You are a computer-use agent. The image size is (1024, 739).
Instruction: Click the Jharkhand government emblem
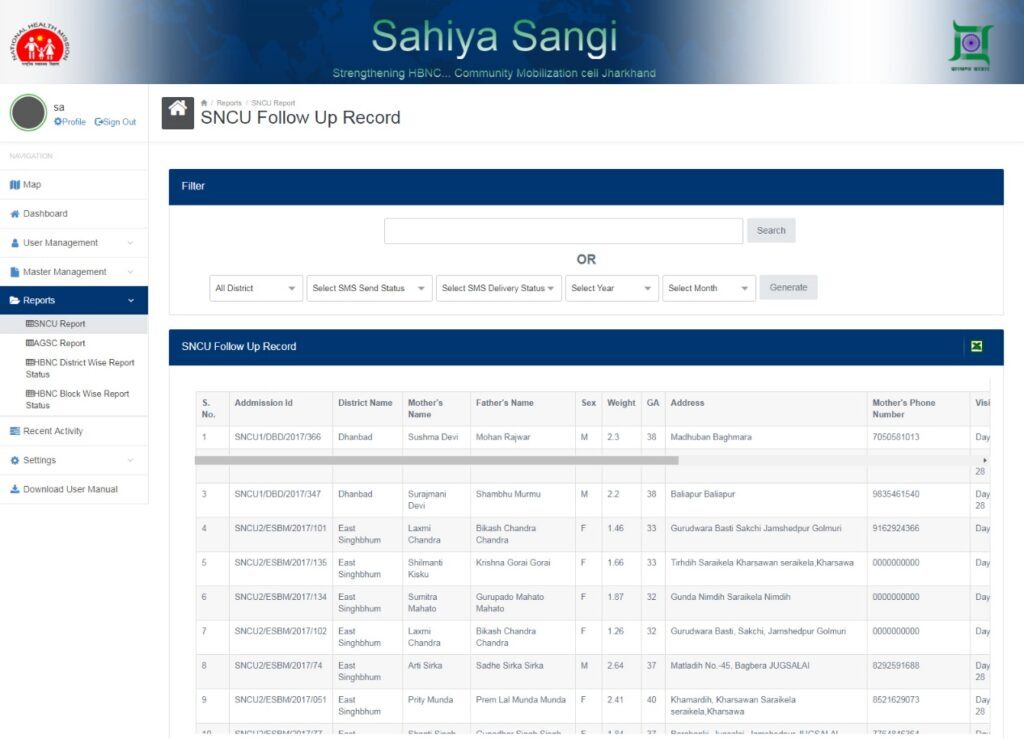[969, 44]
